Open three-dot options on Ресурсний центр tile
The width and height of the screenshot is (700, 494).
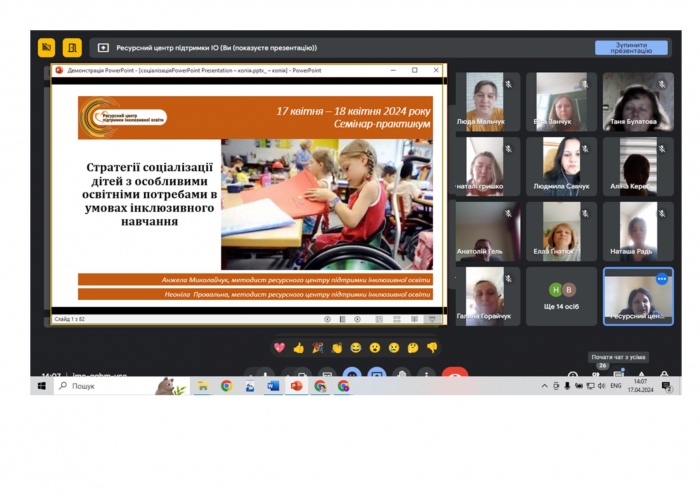coord(661,279)
